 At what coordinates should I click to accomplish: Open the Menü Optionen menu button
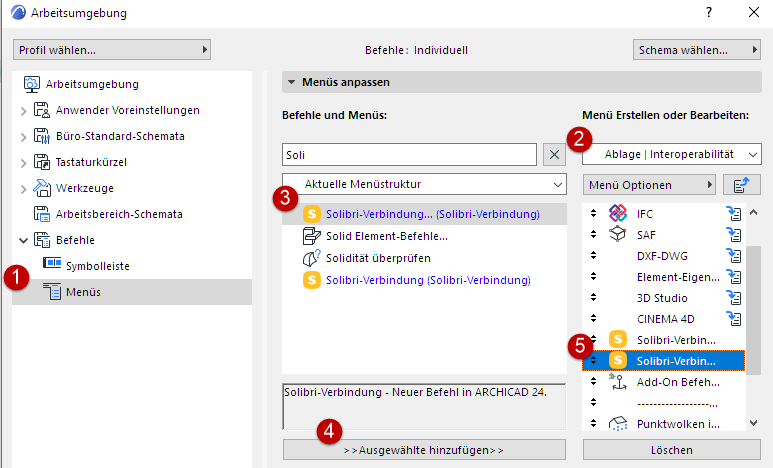tap(650, 185)
